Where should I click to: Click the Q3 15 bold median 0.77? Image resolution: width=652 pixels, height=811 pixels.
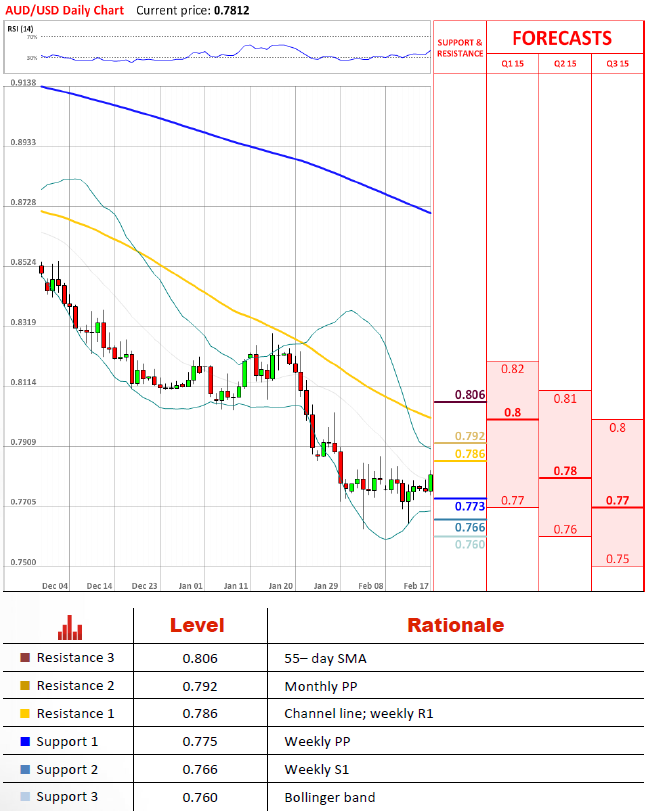pos(617,500)
